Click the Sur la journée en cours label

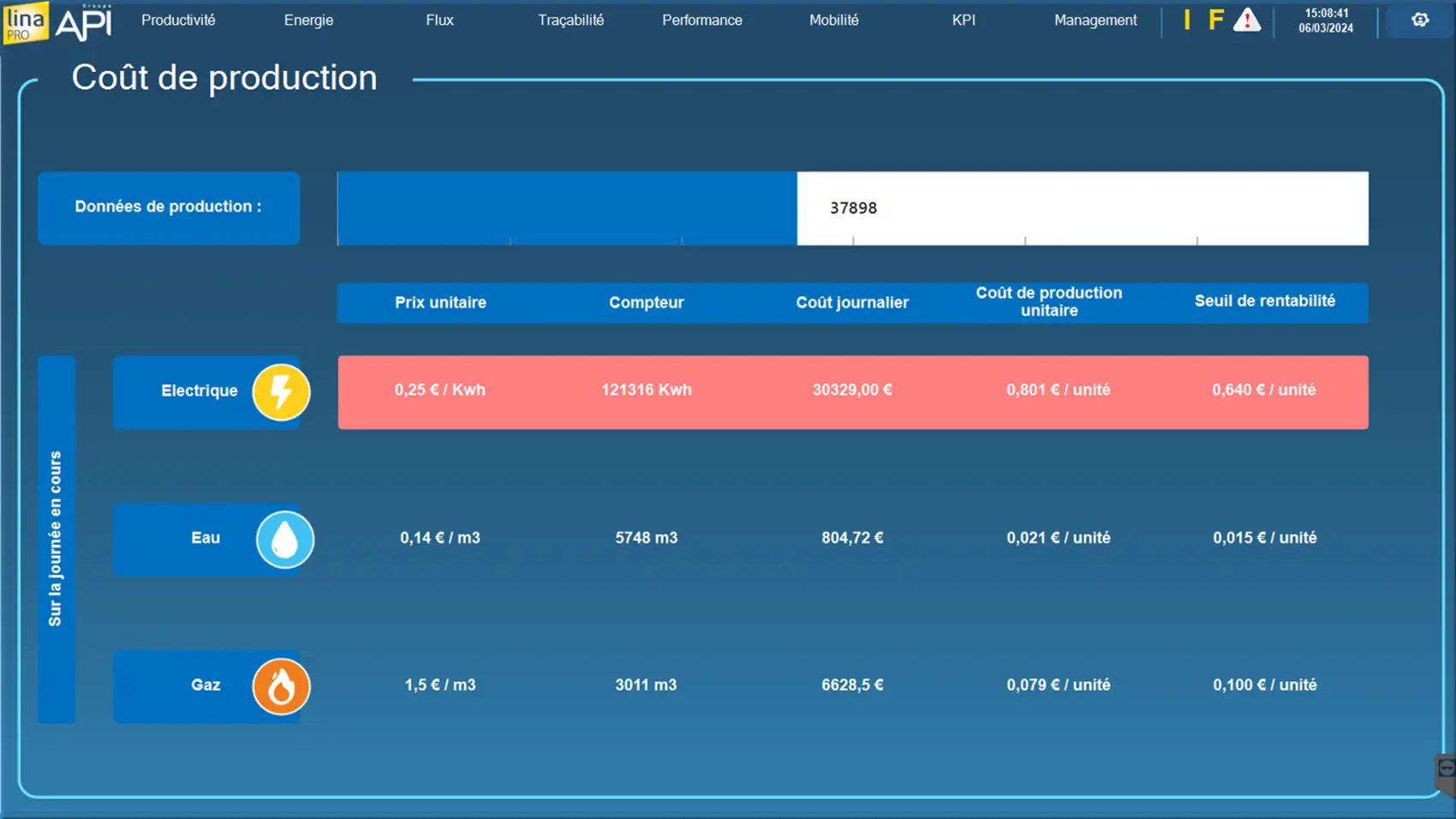pyautogui.click(x=56, y=539)
